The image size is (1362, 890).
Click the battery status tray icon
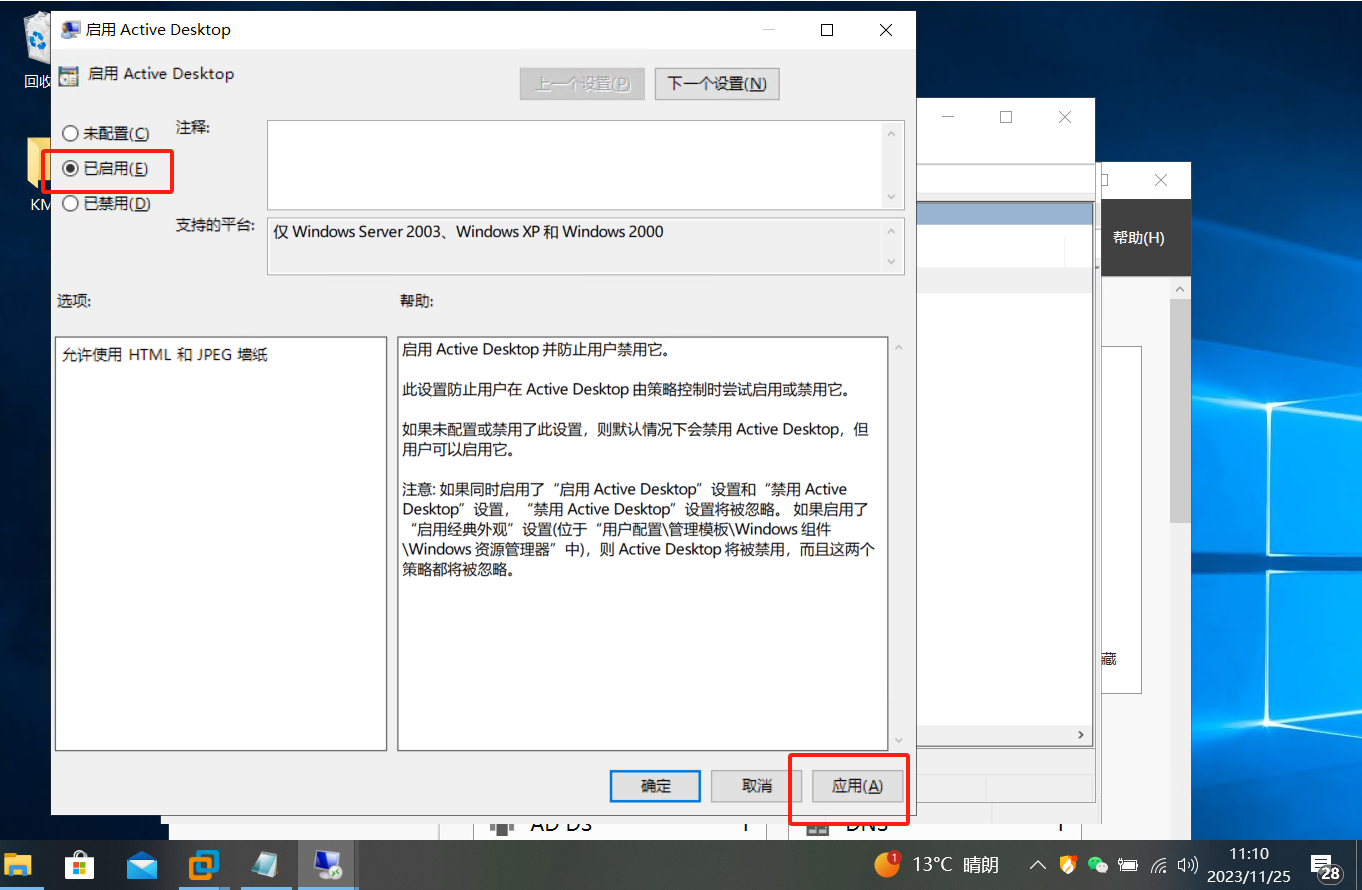1128,865
